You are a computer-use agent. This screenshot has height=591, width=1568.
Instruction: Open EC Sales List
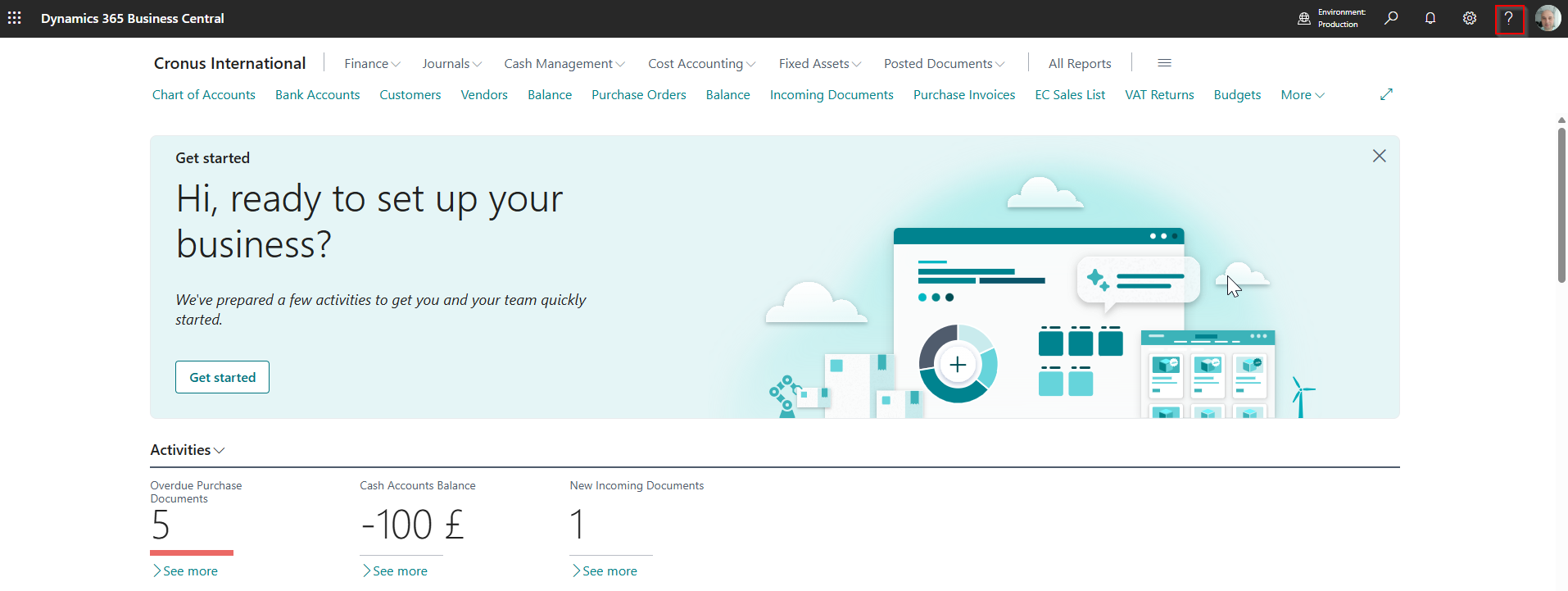click(x=1070, y=95)
